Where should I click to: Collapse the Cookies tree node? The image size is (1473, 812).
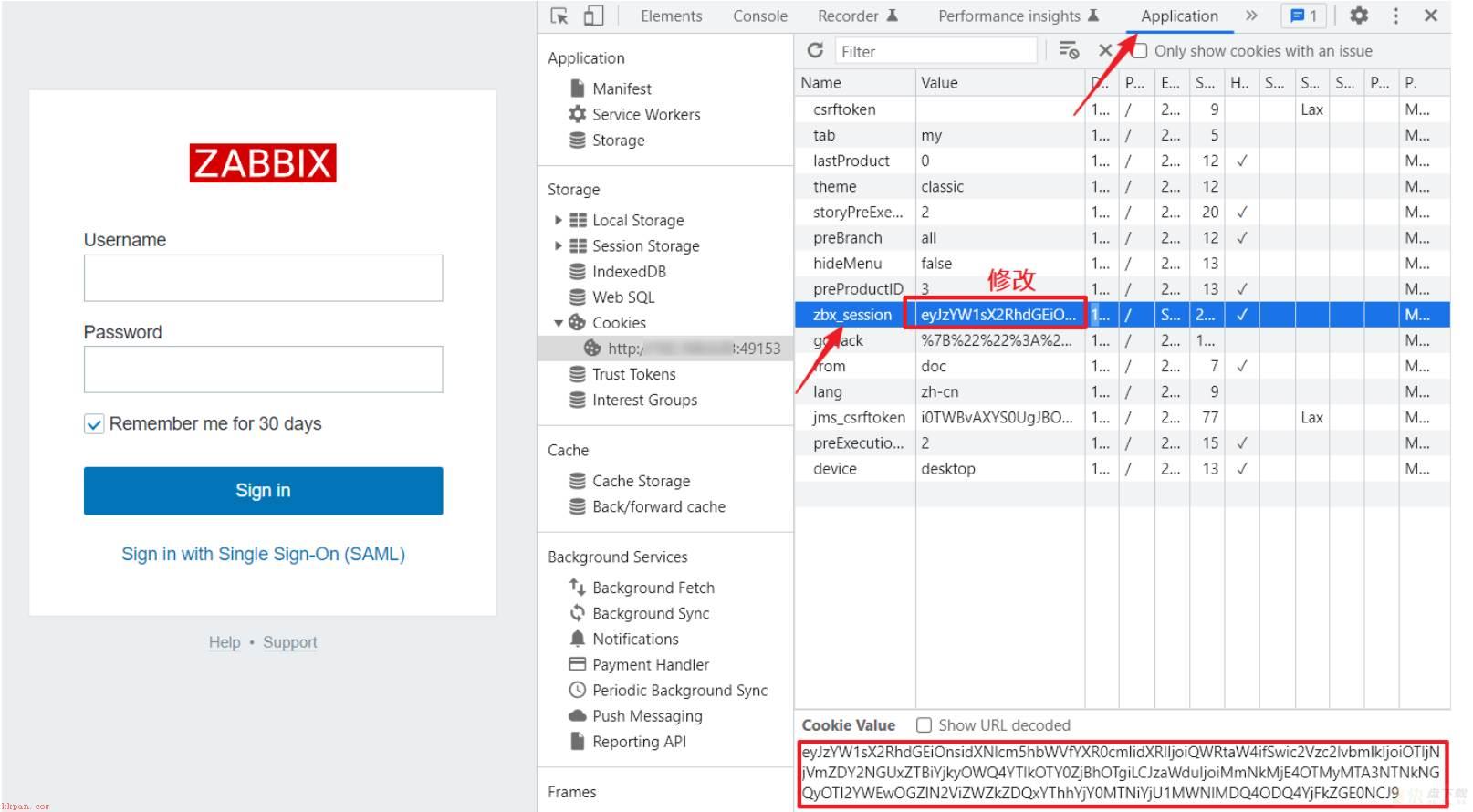[558, 323]
